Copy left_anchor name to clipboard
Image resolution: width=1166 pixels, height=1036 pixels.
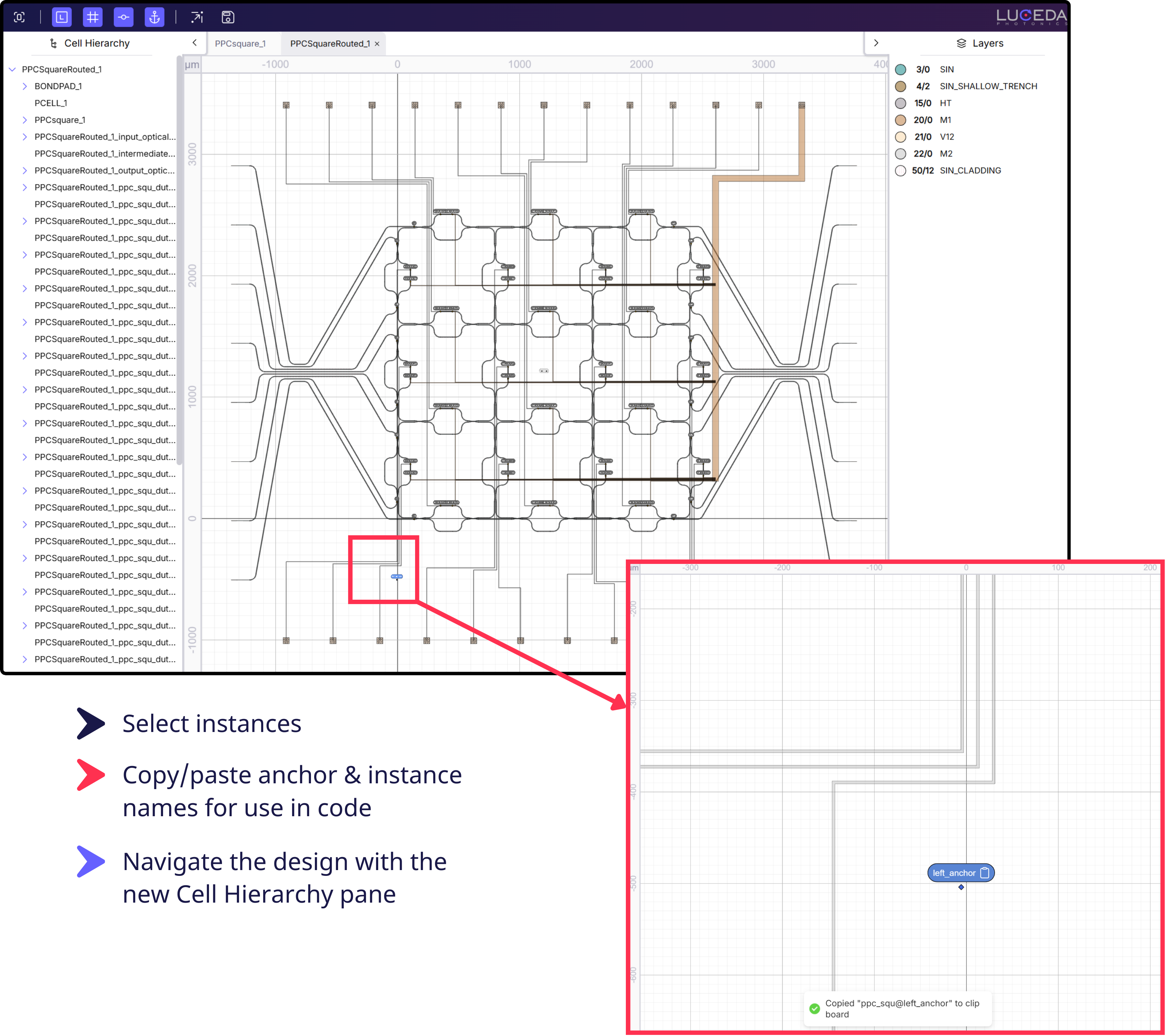(x=985, y=872)
